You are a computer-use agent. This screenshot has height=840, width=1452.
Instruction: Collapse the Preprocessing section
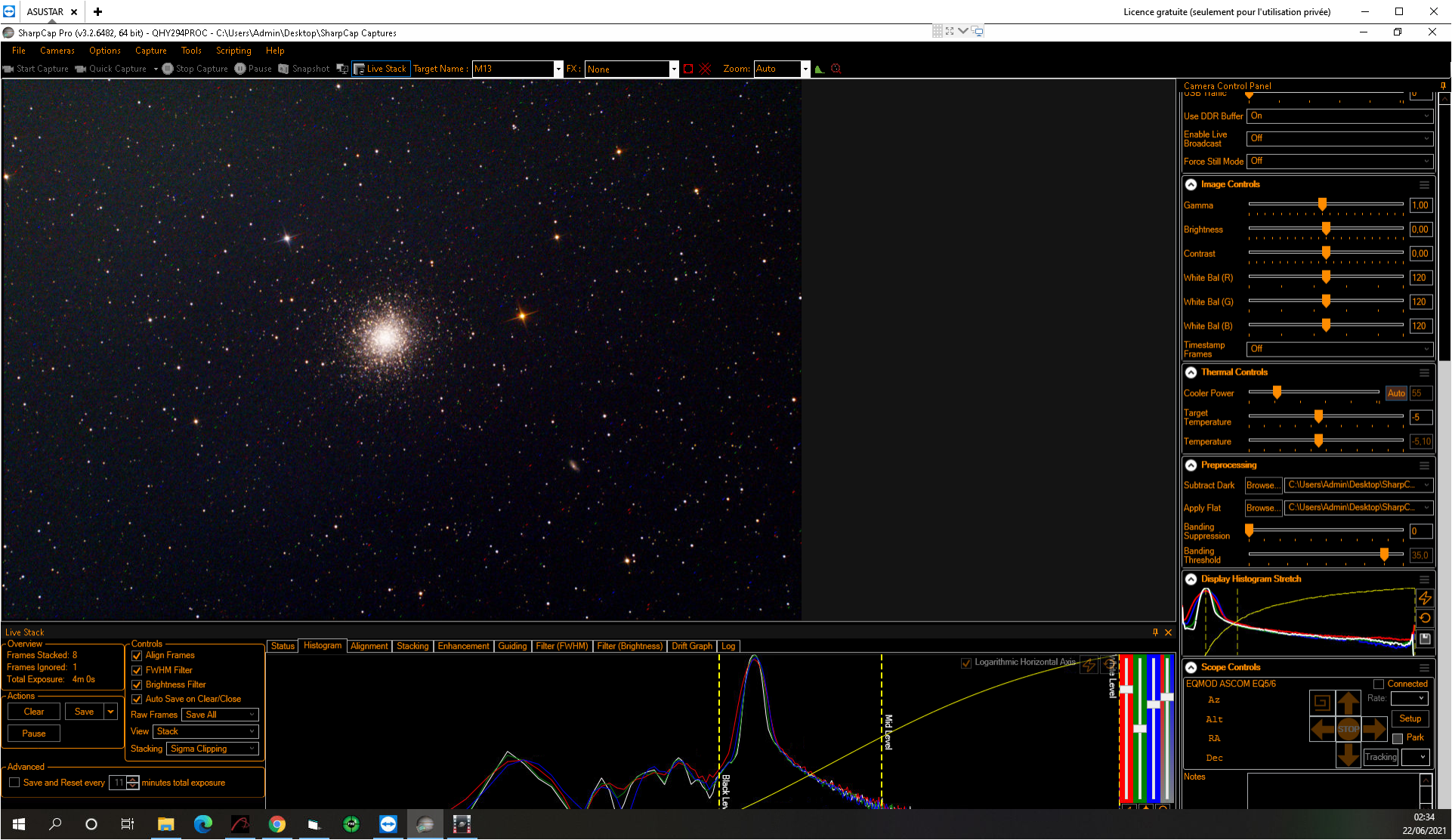1191,465
